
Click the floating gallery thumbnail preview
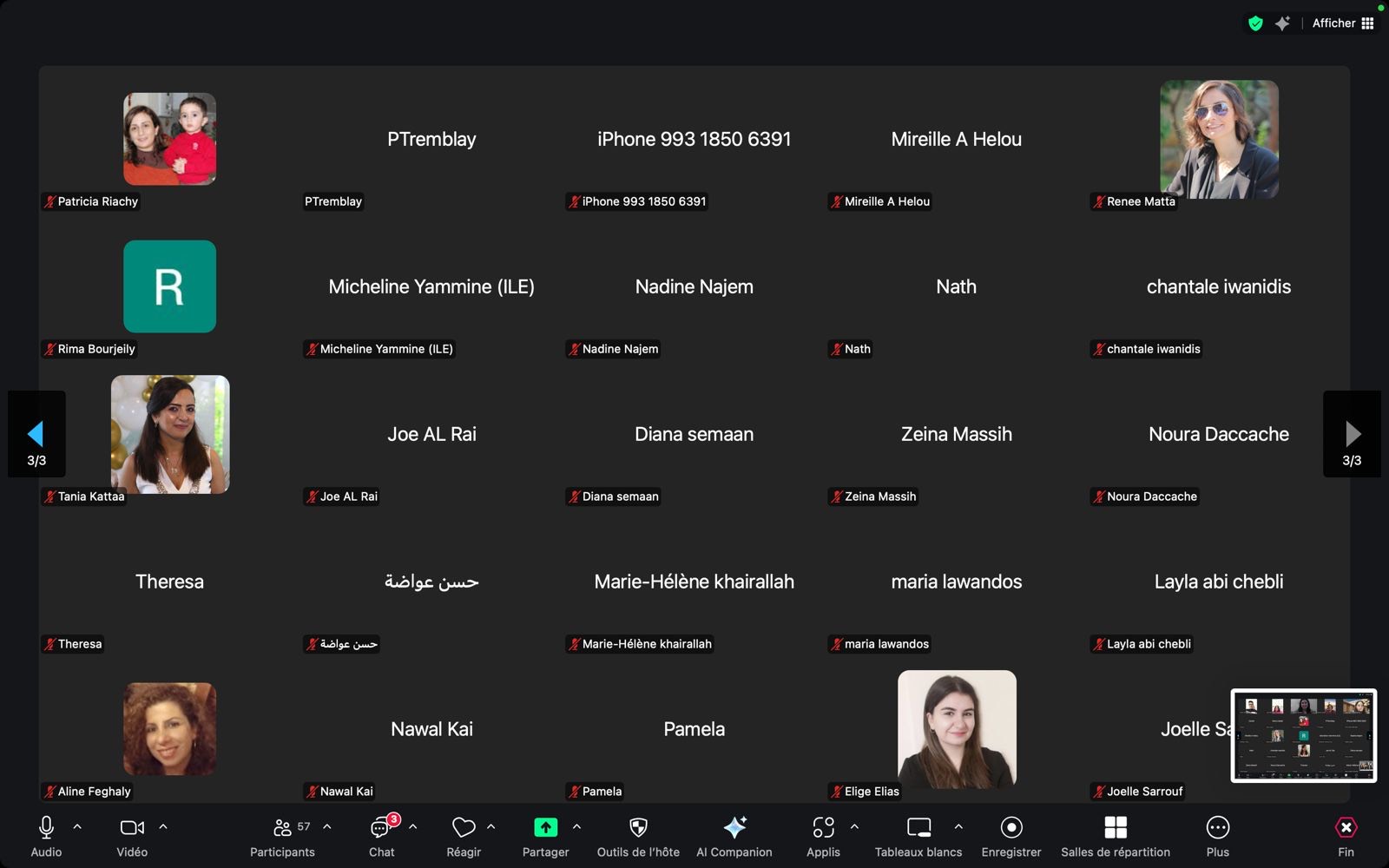tap(1304, 735)
